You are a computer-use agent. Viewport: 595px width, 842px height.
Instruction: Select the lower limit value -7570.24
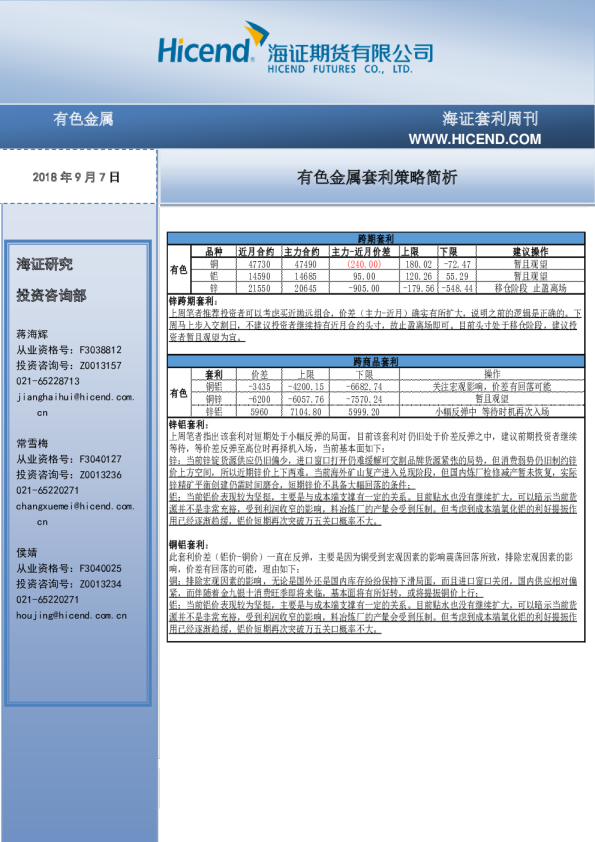click(x=364, y=399)
